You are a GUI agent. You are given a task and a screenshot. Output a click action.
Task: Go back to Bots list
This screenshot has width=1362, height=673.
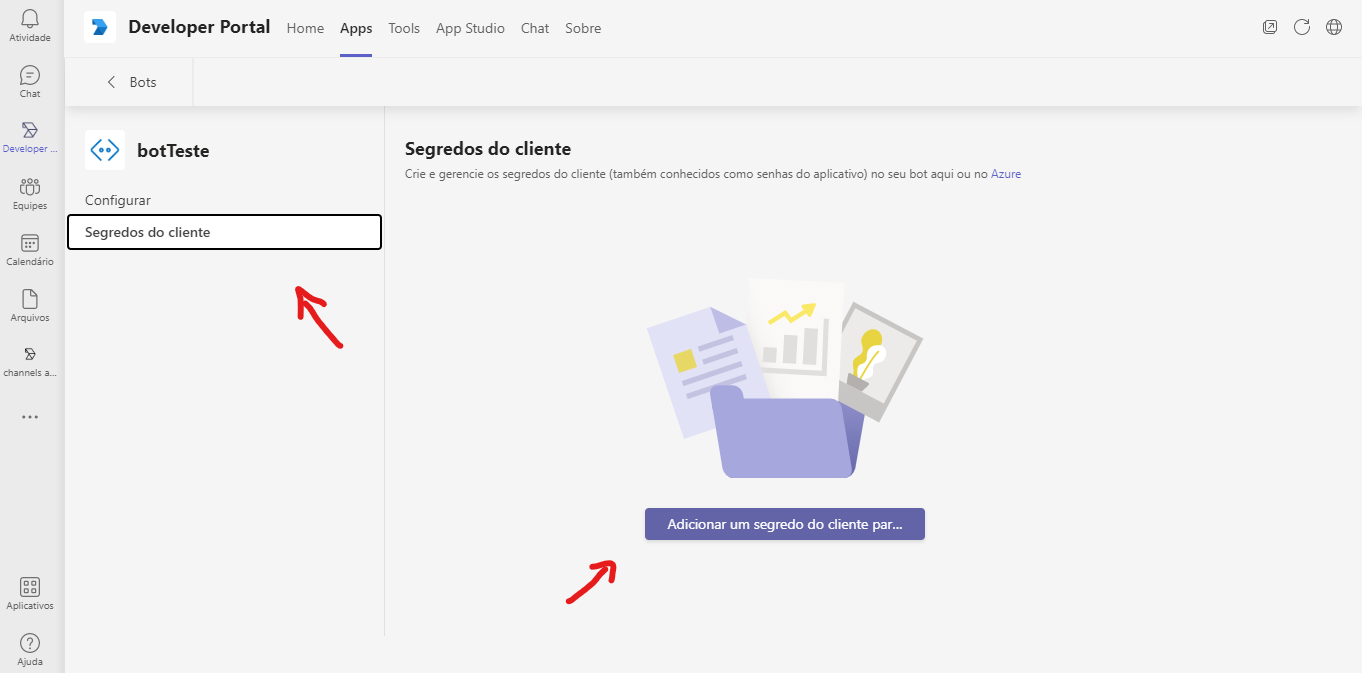(x=131, y=82)
